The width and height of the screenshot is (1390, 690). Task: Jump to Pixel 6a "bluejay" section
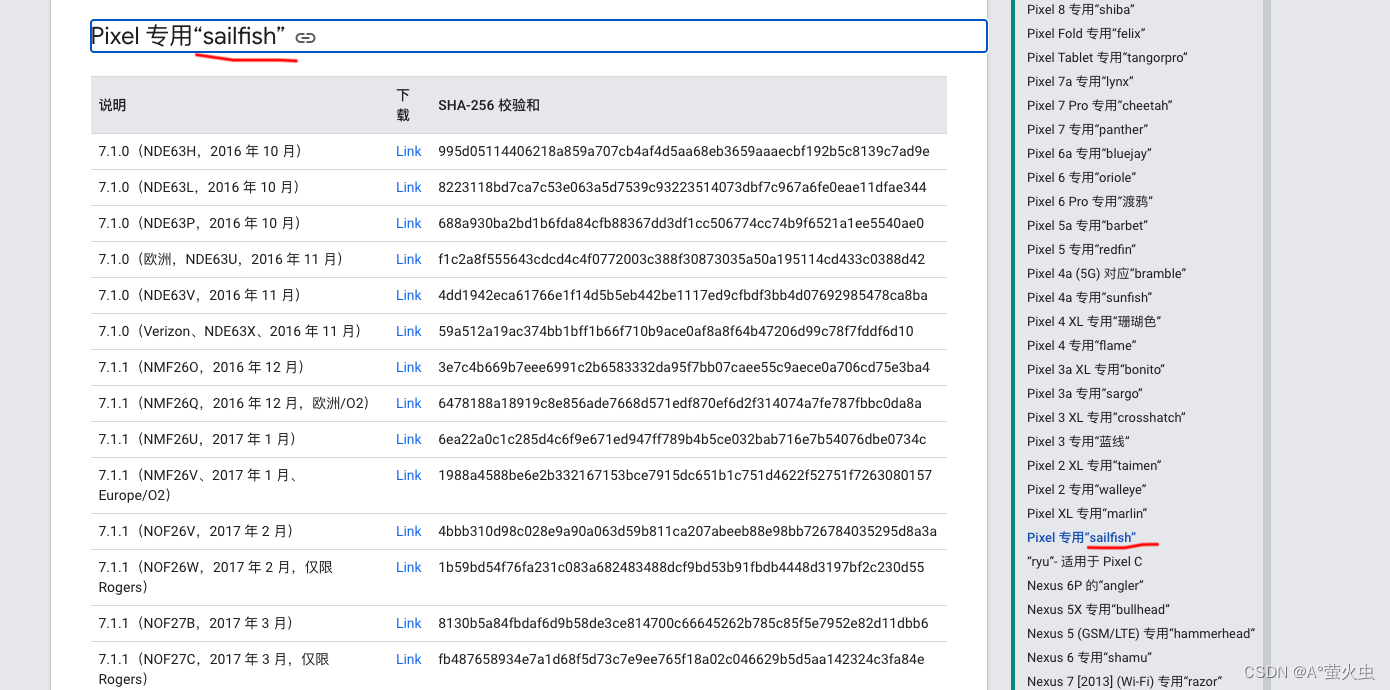coord(1089,153)
